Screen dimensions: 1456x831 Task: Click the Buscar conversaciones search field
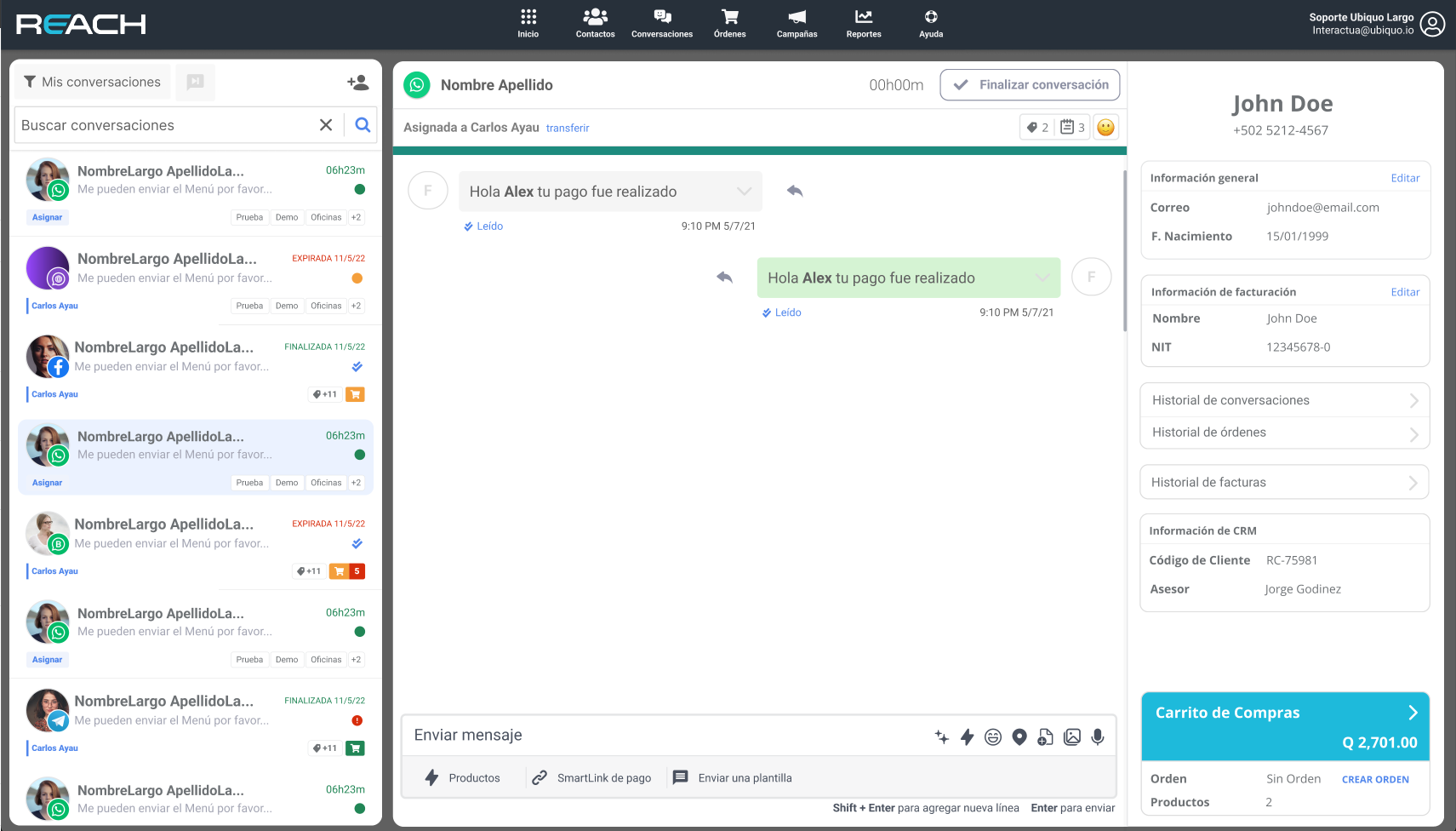pos(166,125)
